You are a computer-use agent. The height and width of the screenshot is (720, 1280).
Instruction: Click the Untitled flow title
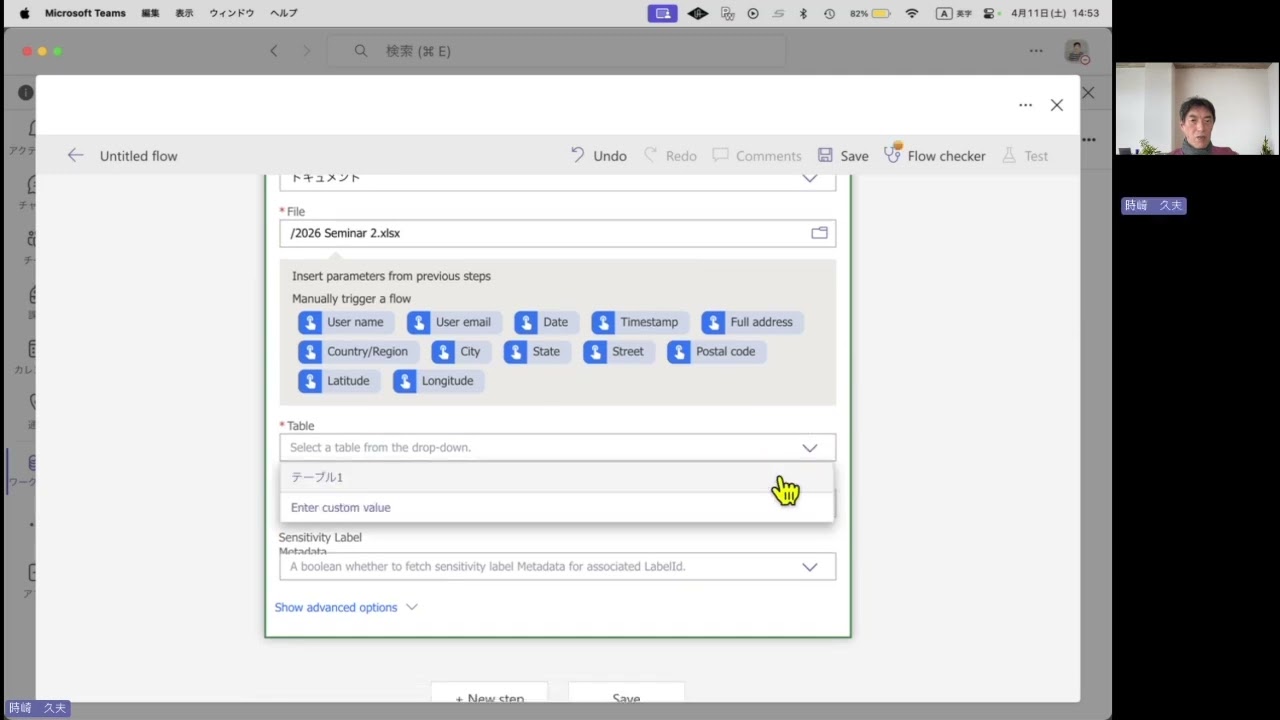(x=139, y=156)
